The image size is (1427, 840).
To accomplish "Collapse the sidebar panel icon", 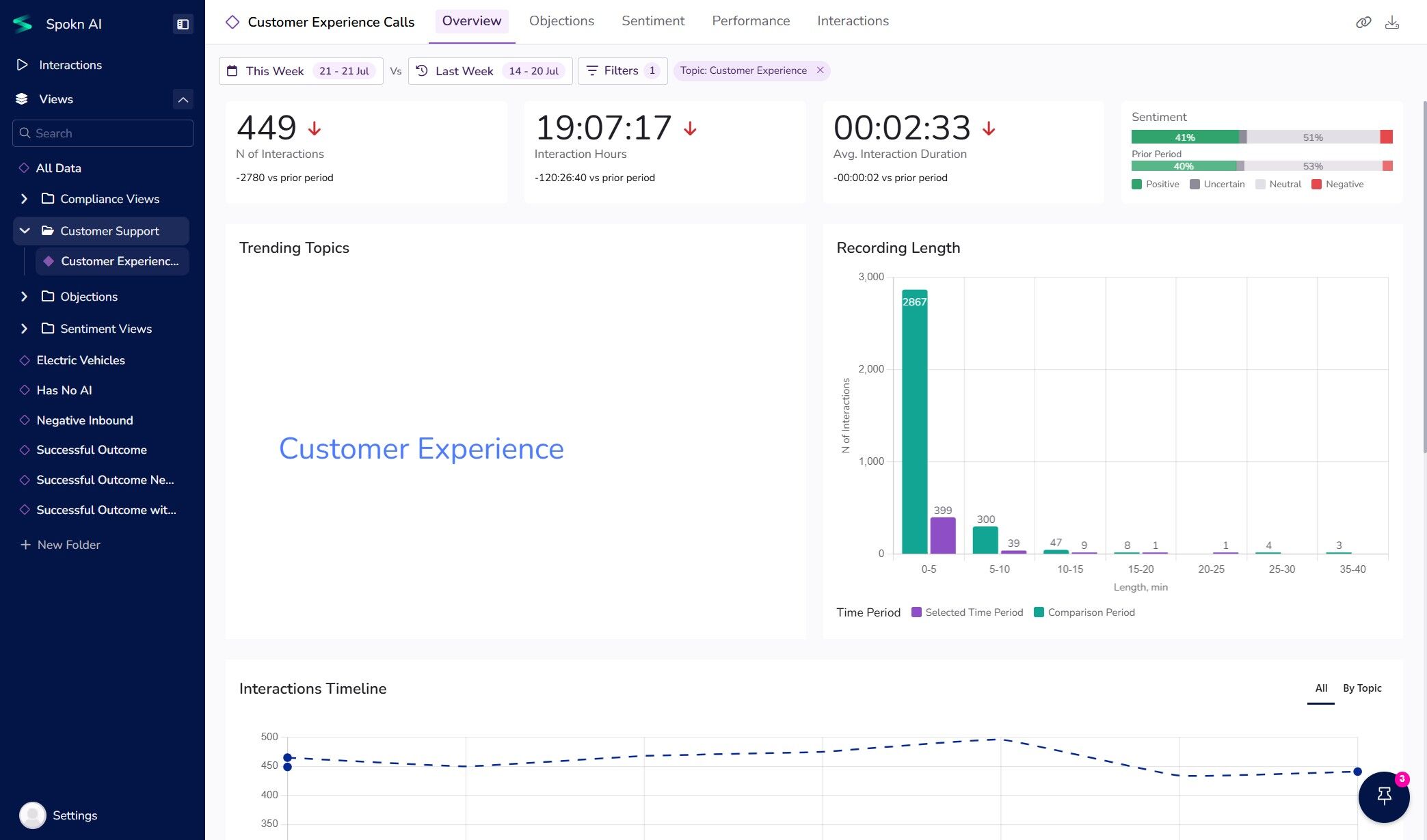I will [183, 24].
